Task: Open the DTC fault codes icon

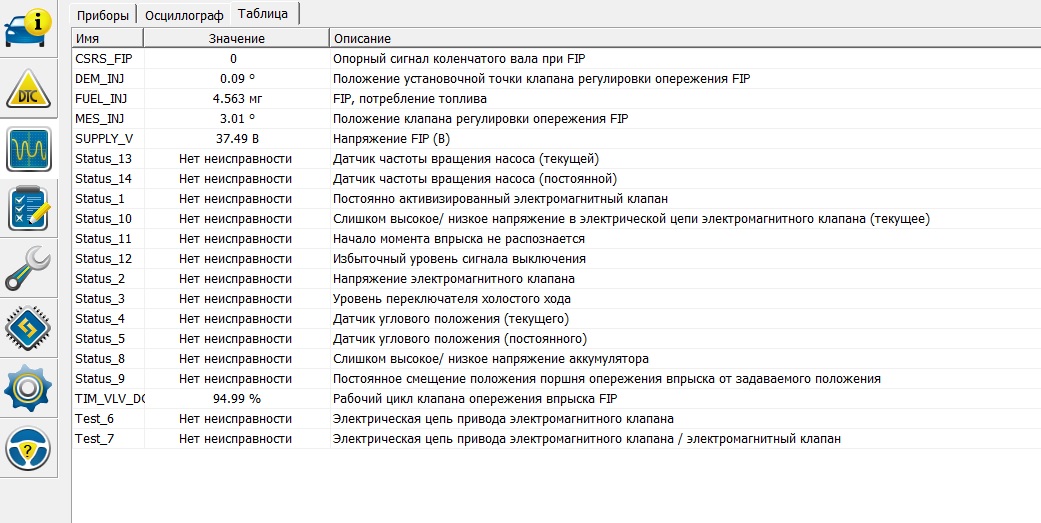Action: [x=29, y=89]
